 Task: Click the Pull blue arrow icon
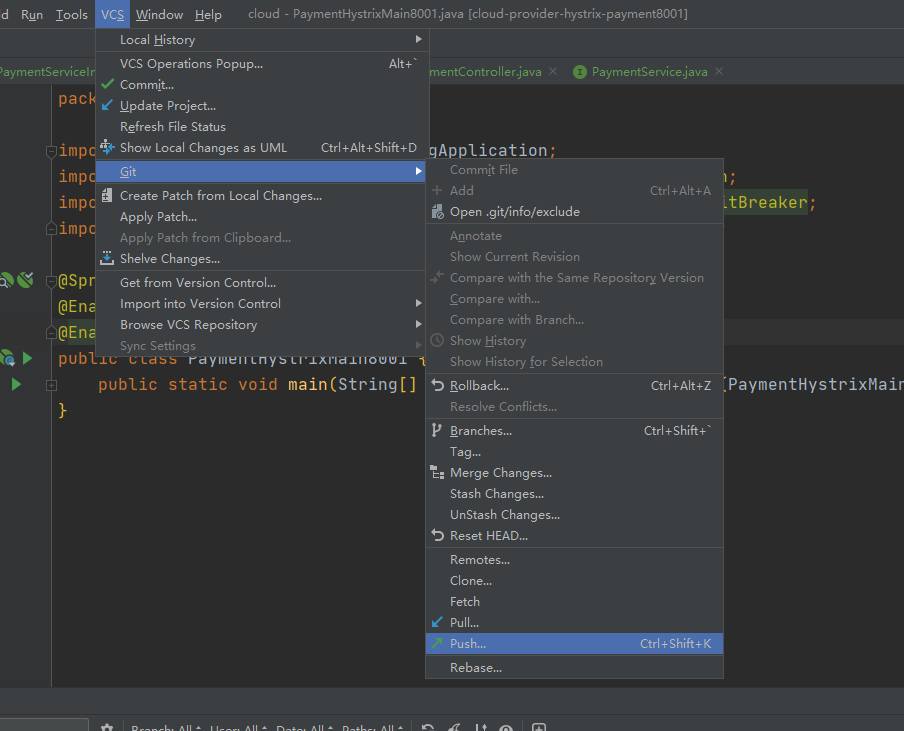pos(438,622)
